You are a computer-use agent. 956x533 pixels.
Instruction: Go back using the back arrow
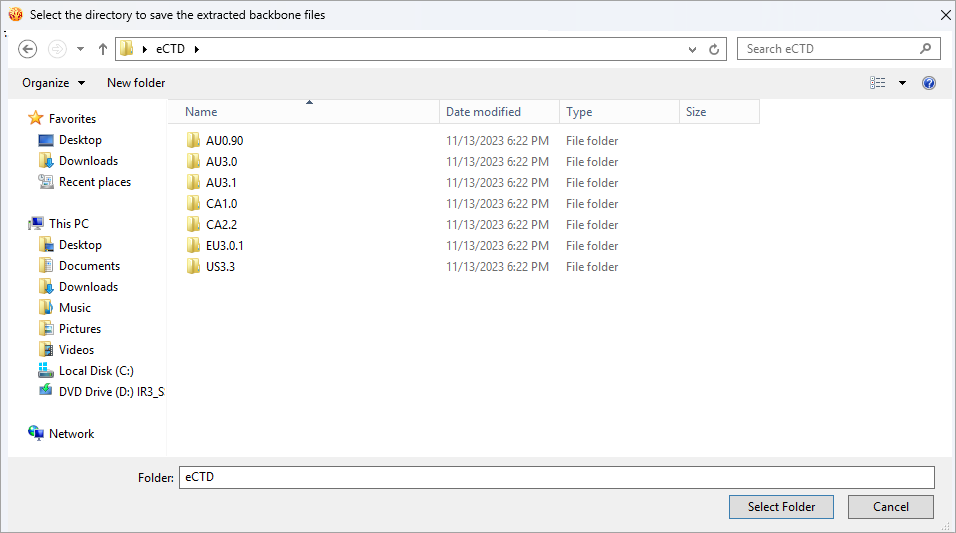click(x=27, y=49)
